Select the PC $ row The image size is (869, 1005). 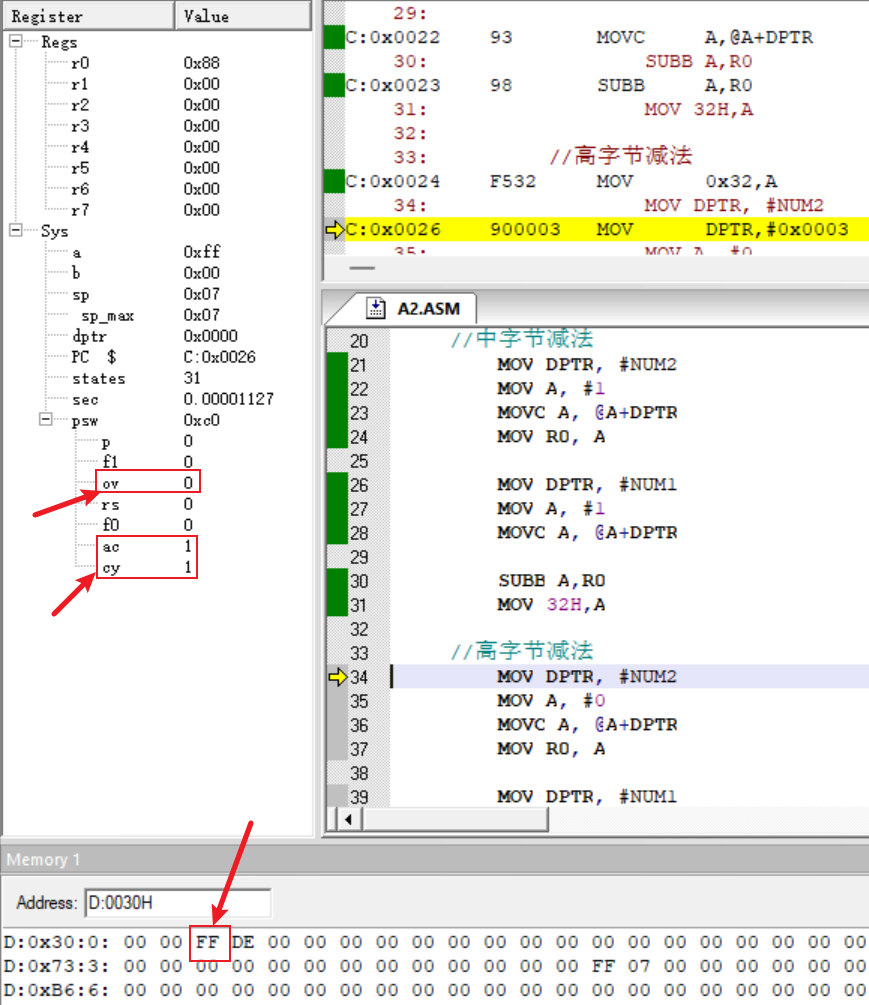[163, 357]
